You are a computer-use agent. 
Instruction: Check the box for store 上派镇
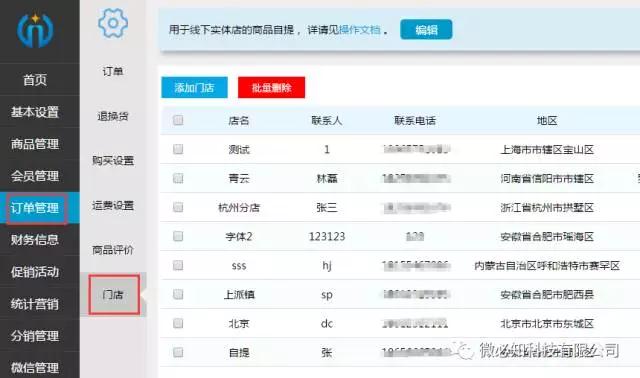tap(178, 294)
